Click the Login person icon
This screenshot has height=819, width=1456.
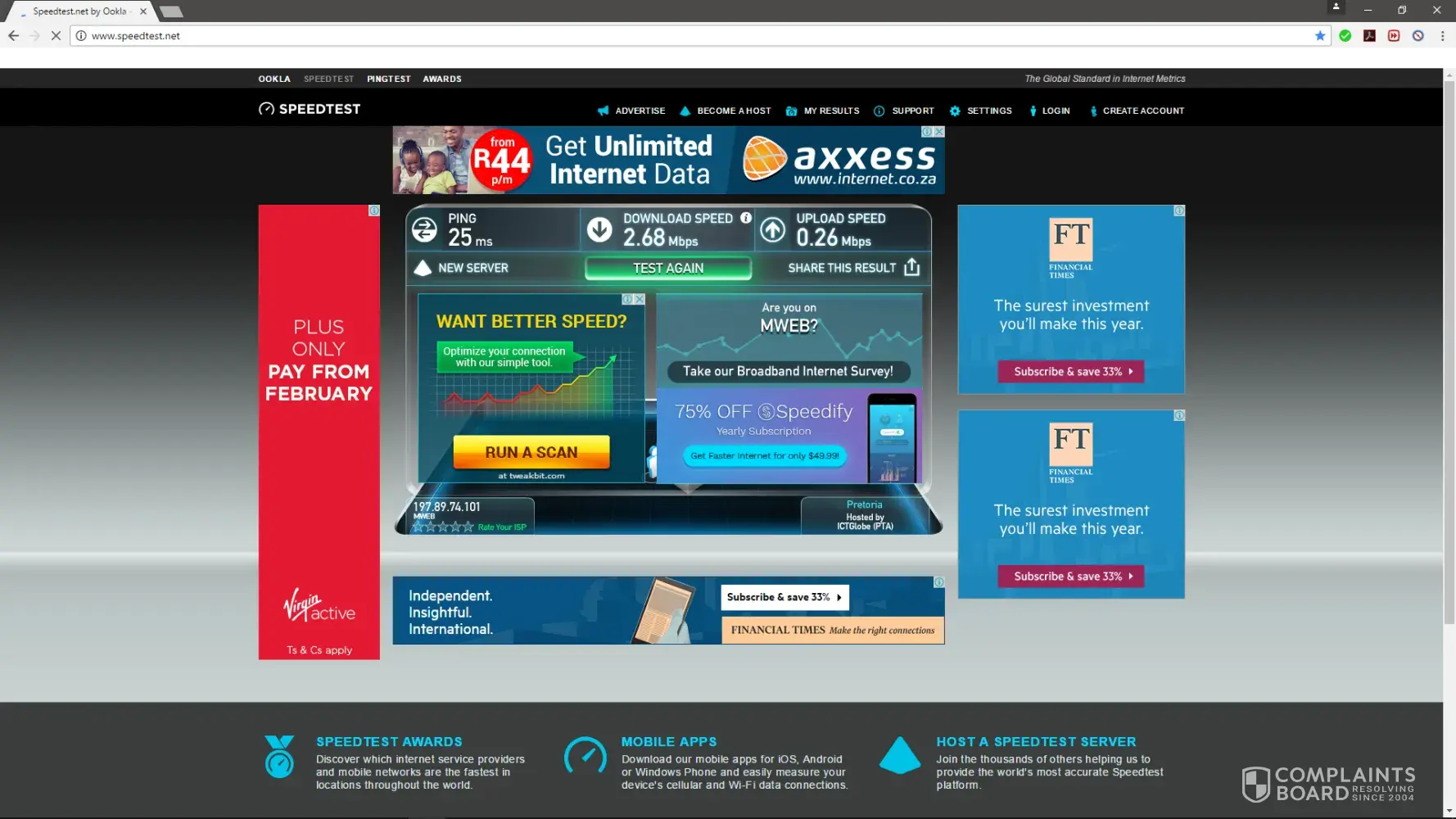(x=1033, y=111)
